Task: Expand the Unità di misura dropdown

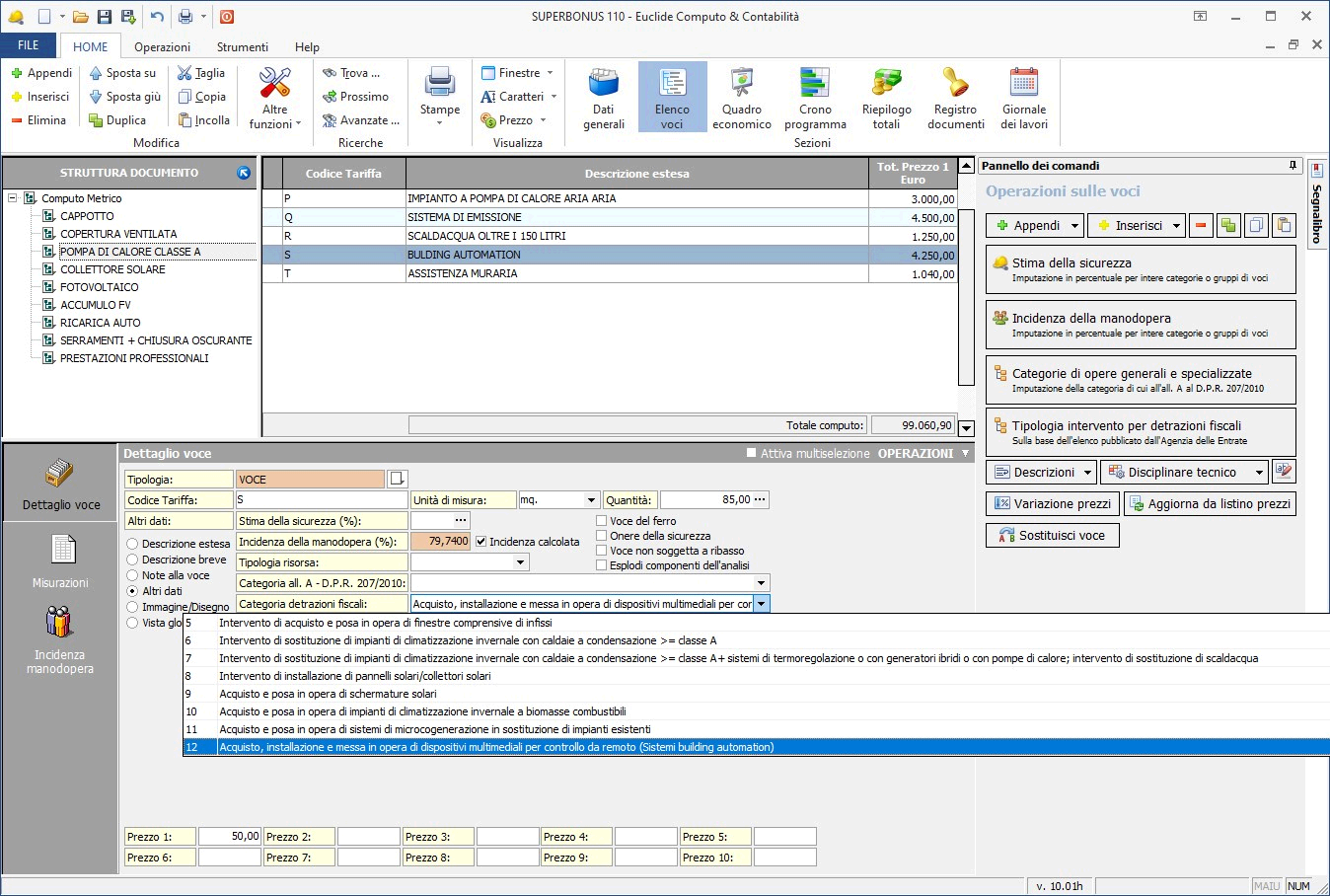Action: pos(591,500)
